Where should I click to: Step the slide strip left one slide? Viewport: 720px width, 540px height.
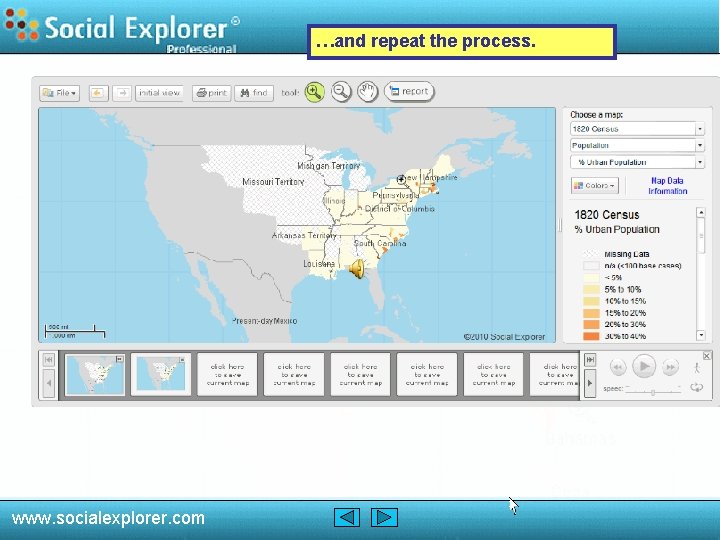coord(49,383)
